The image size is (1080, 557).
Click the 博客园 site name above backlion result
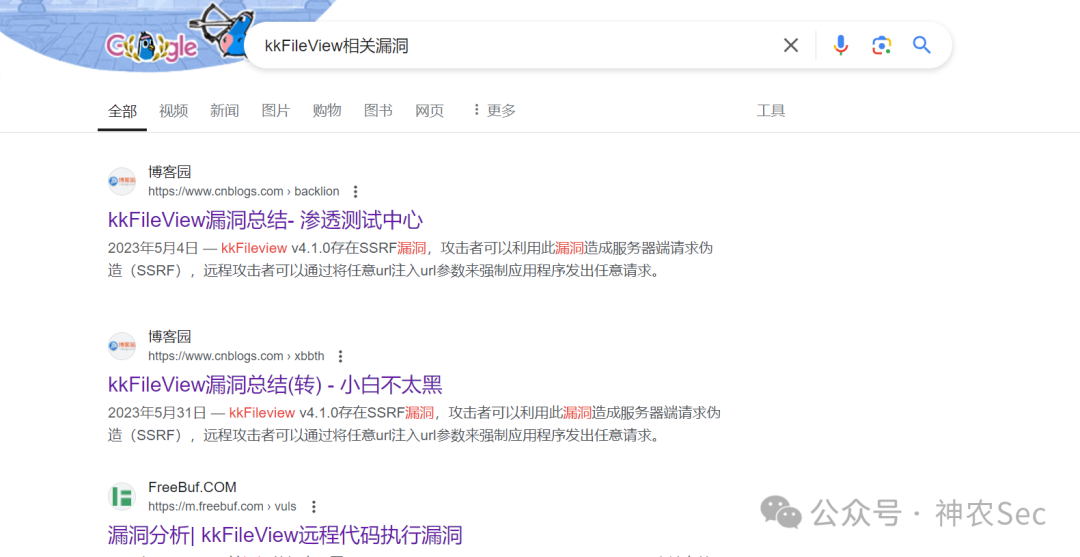pyautogui.click(x=169, y=172)
